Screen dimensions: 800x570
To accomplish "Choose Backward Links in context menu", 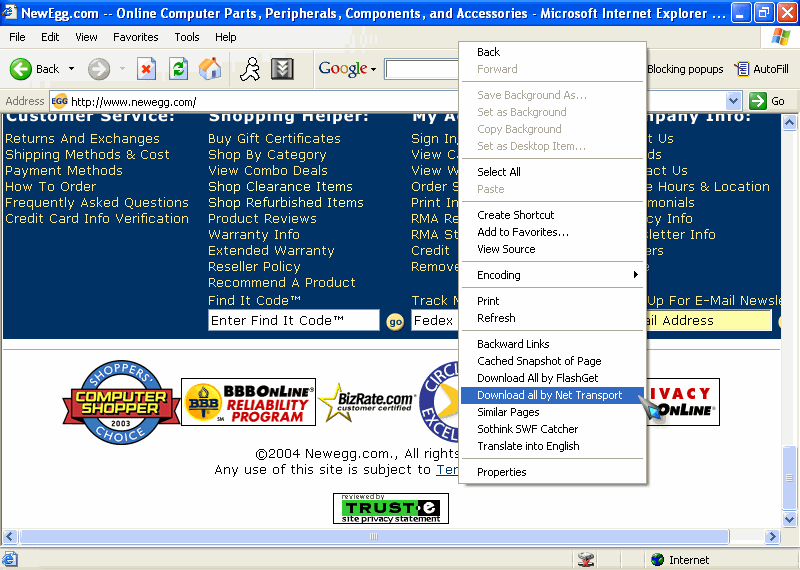I will tap(554, 344).
